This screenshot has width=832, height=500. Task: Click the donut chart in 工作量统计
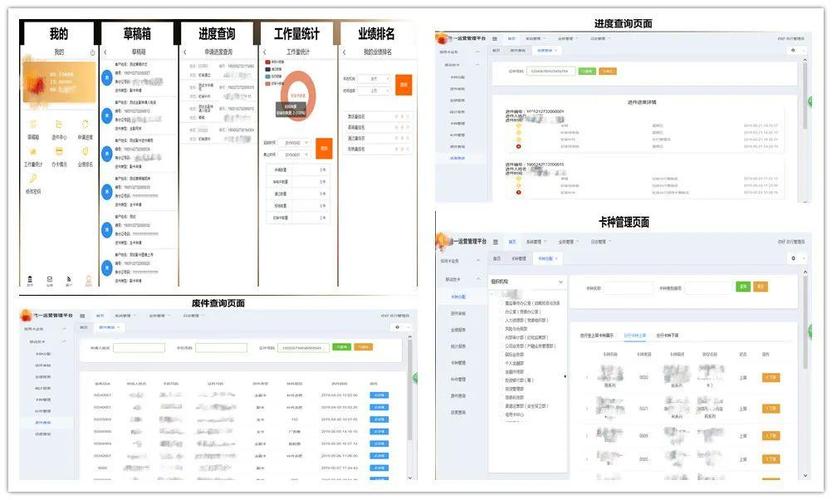click(x=298, y=96)
